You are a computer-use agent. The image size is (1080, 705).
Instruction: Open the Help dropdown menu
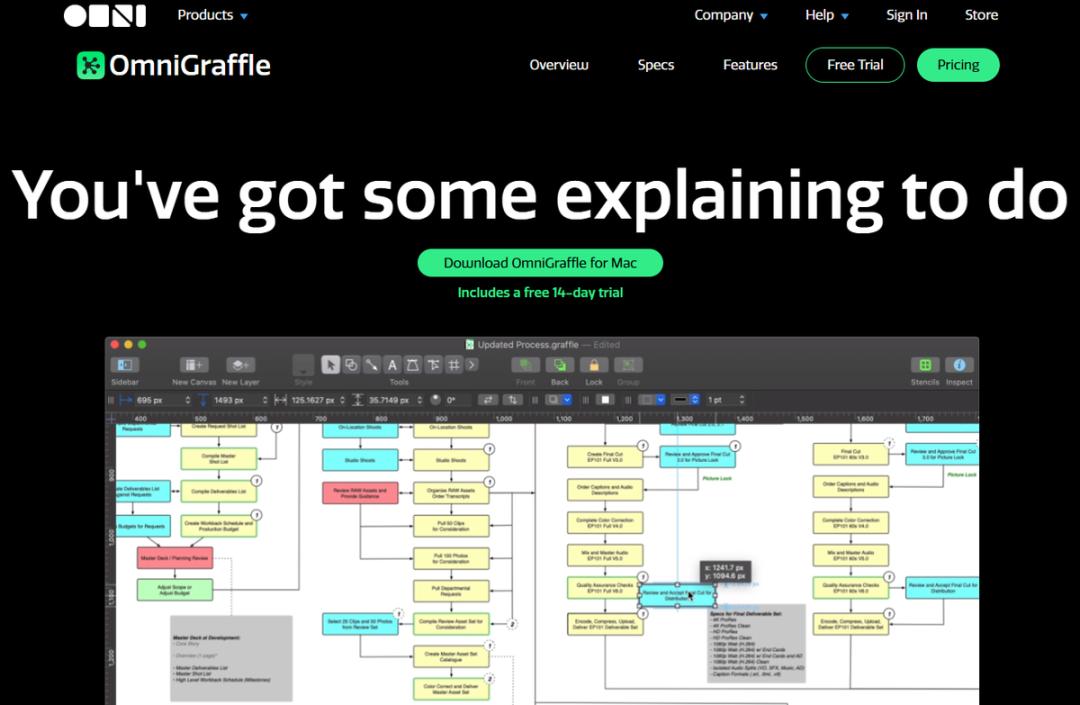point(827,15)
